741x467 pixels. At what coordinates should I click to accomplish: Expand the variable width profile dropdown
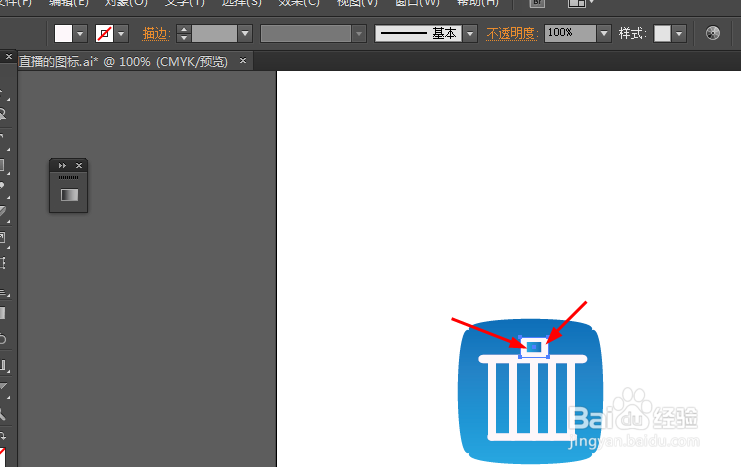(x=359, y=34)
